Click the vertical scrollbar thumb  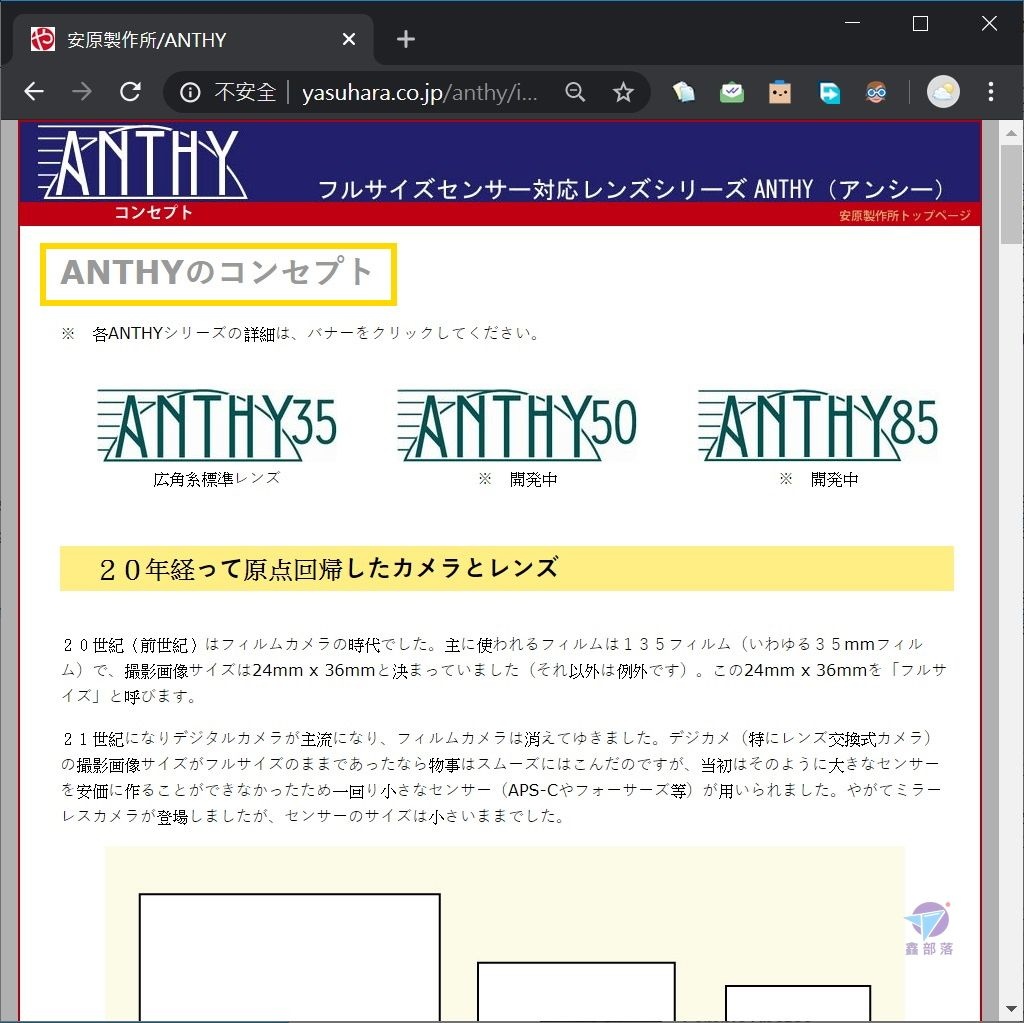point(1012,195)
